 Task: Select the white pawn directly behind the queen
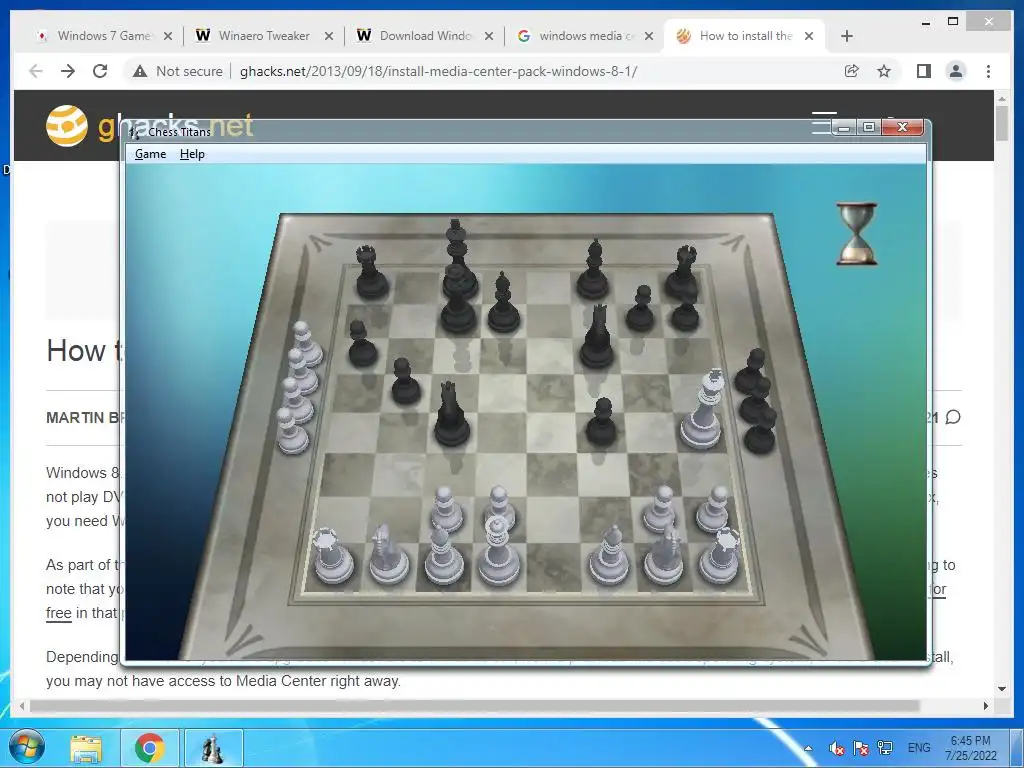[x=500, y=504]
